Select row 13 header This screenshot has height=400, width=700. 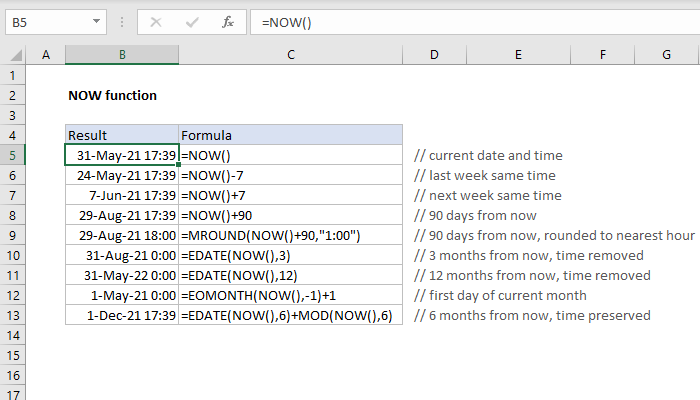(x=12, y=315)
